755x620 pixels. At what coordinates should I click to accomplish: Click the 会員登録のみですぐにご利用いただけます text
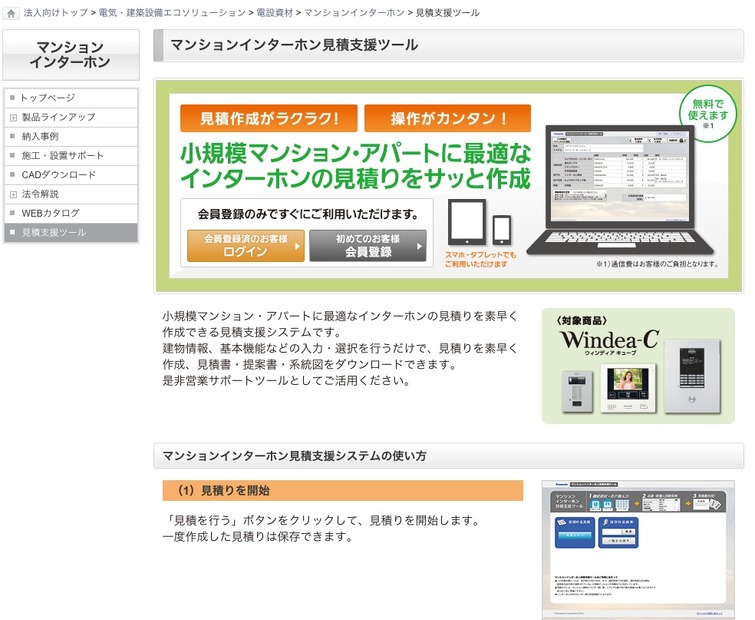click(308, 214)
